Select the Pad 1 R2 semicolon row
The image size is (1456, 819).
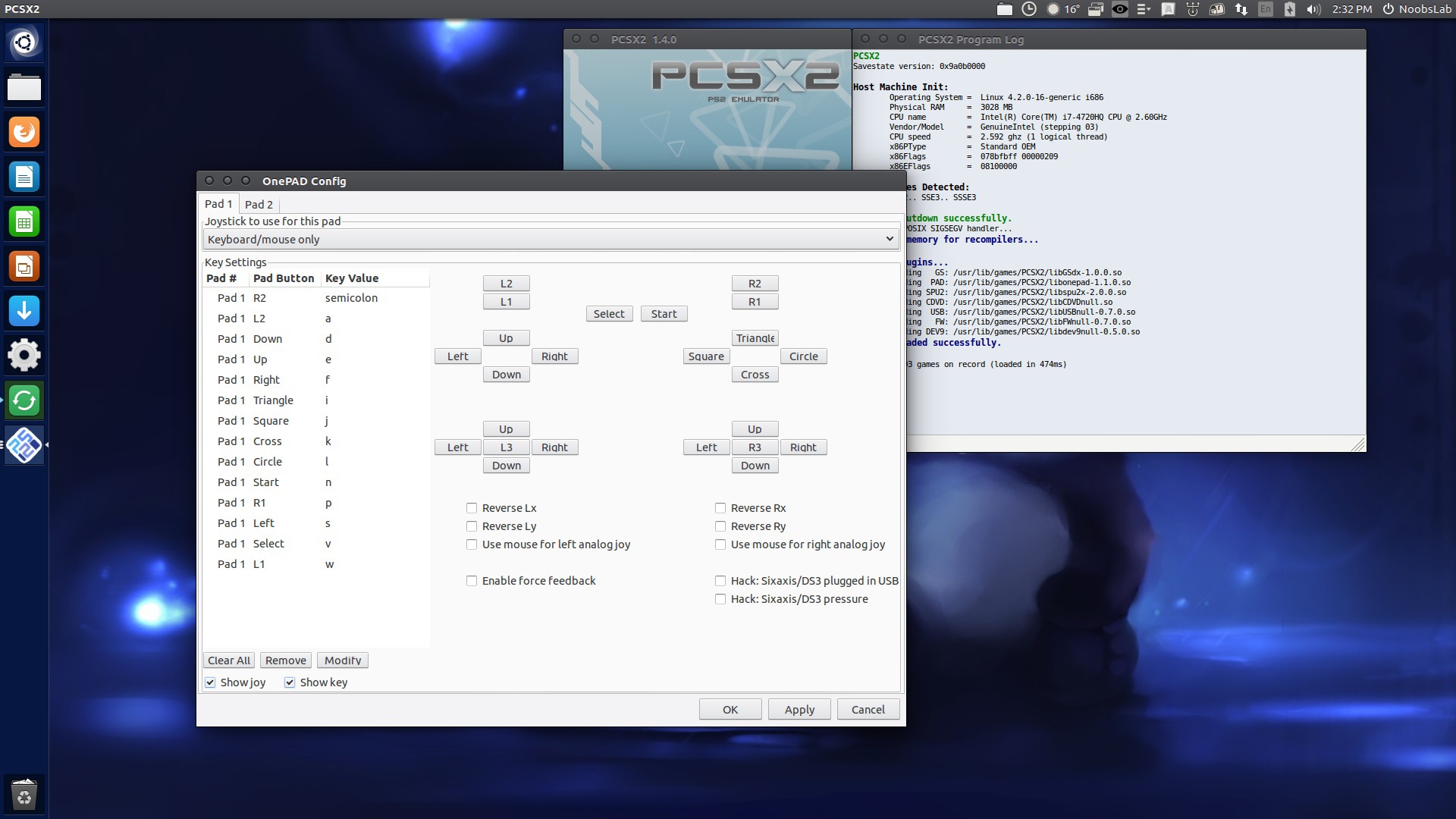(x=316, y=298)
